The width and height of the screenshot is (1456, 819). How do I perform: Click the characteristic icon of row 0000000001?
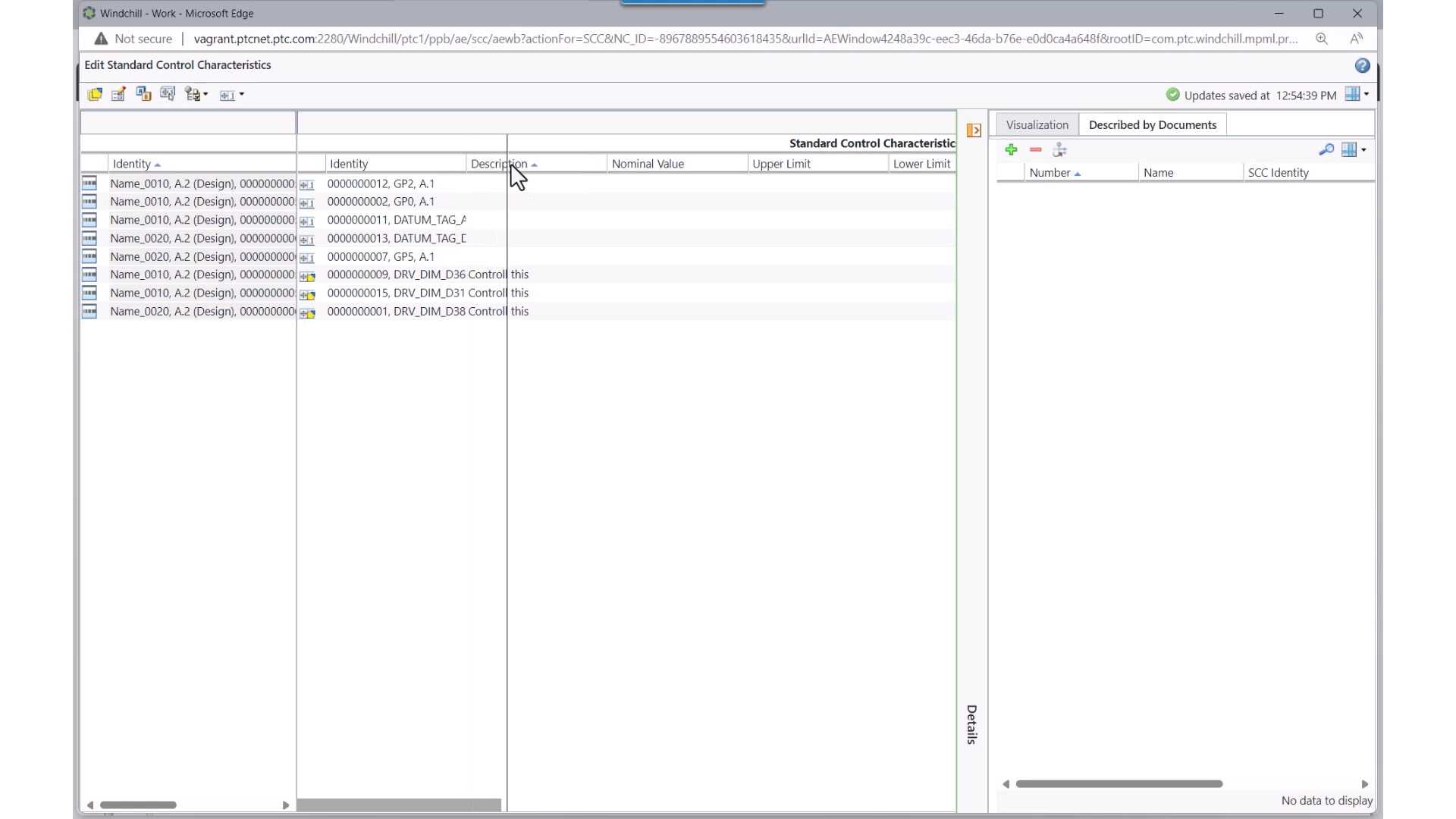tap(307, 312)
